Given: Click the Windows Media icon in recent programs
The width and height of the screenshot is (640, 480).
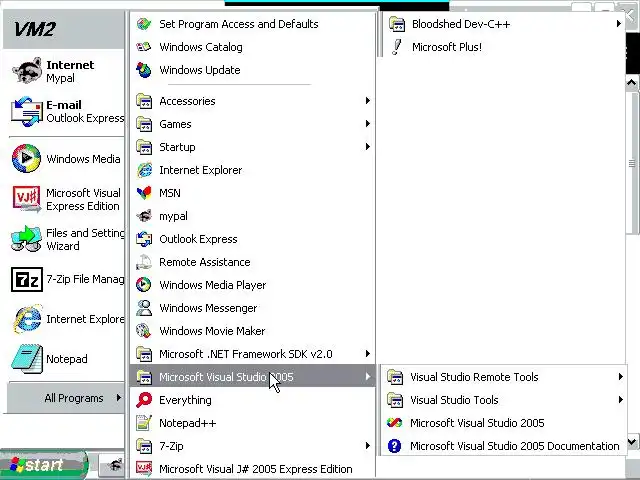Looking at the screenshot, I should click(27, 158).
